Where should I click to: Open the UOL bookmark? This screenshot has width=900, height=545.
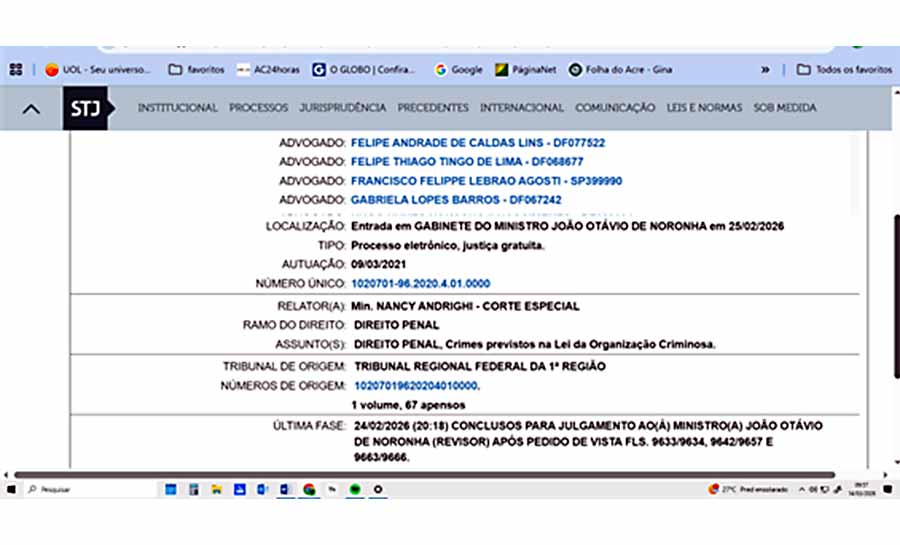tap(97, 70)
